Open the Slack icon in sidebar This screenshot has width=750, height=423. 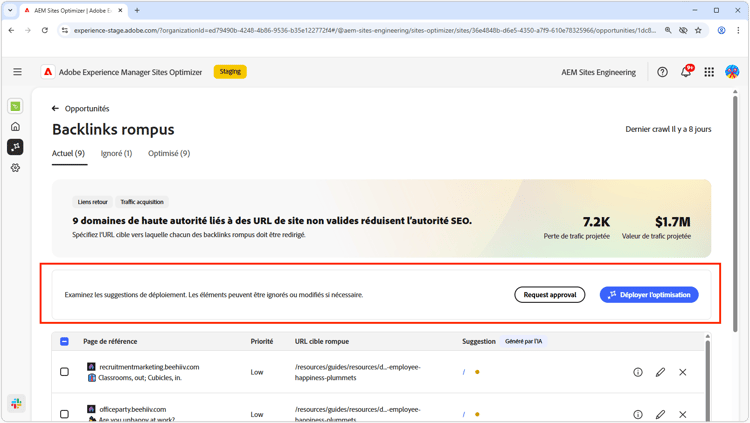click(x=16, y=403)
